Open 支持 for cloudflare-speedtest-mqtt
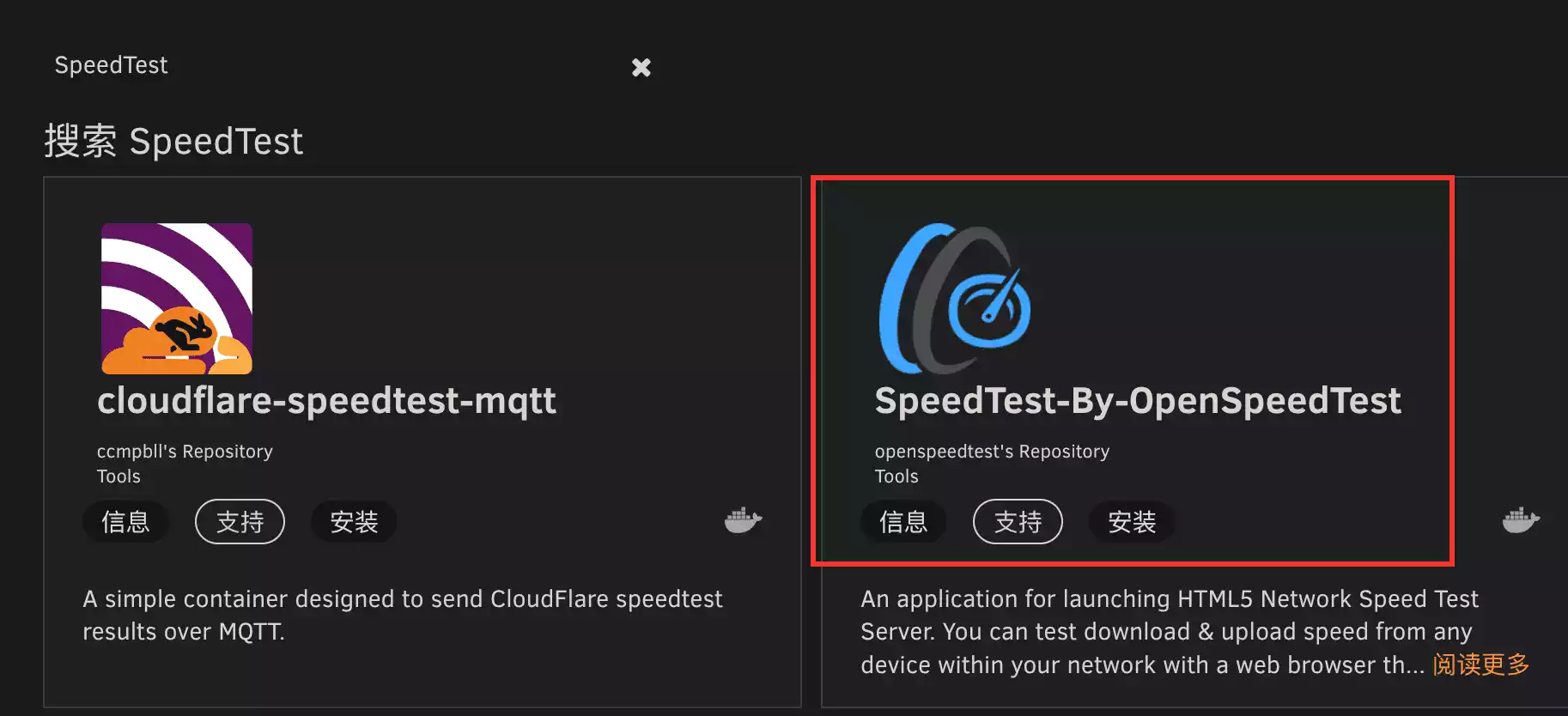This screenshot has height=716, width=1568. (x=240, y=522)
